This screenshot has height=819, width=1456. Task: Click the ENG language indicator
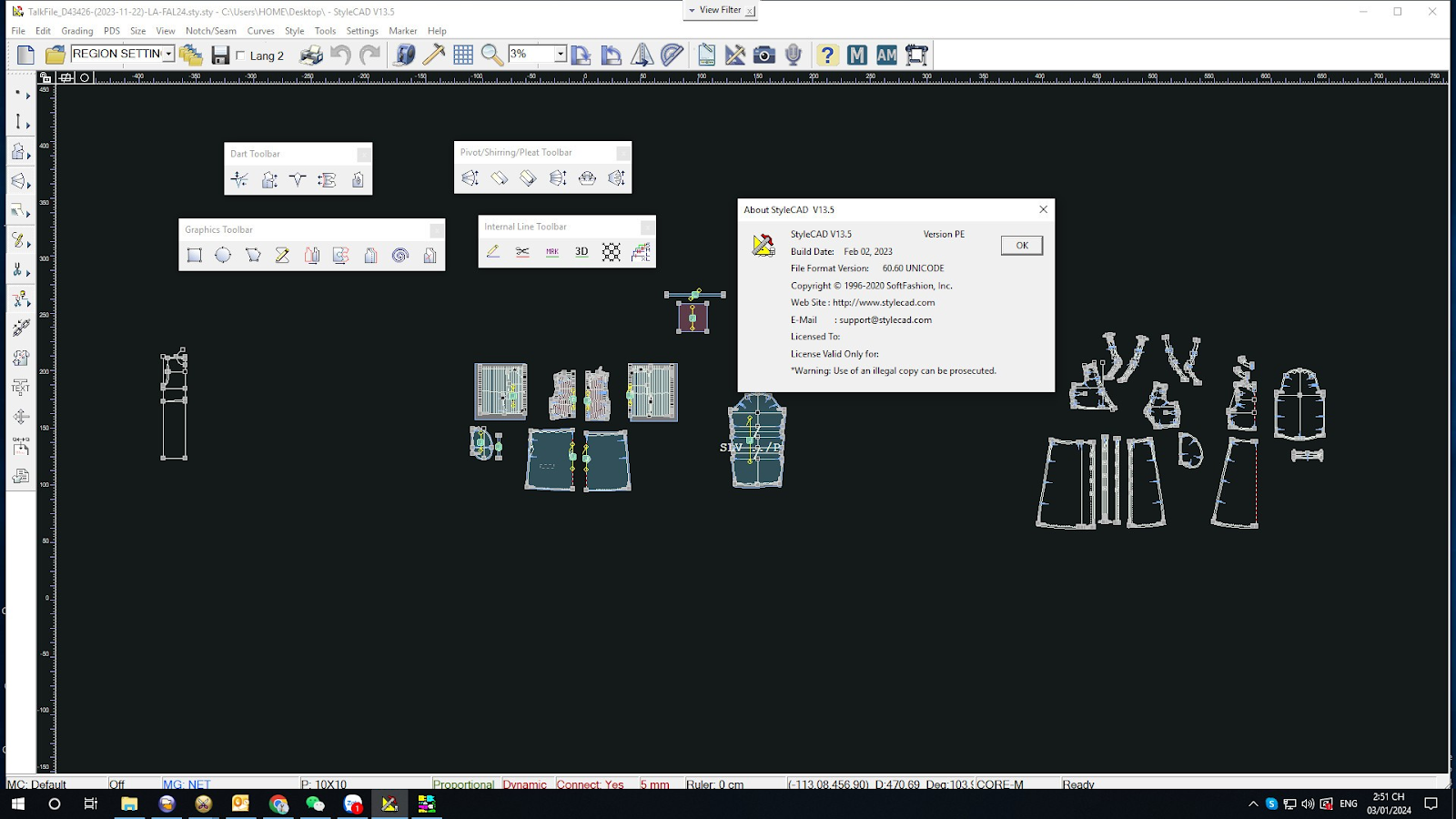tap(1349, 804)
